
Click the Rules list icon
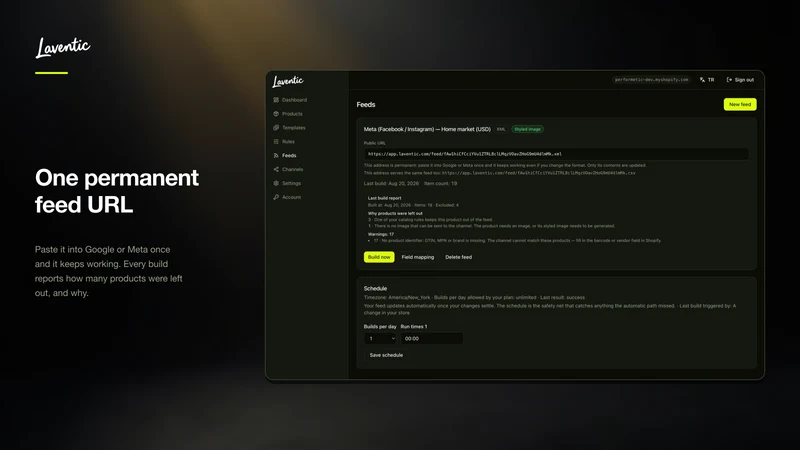[x=276, y=141]
